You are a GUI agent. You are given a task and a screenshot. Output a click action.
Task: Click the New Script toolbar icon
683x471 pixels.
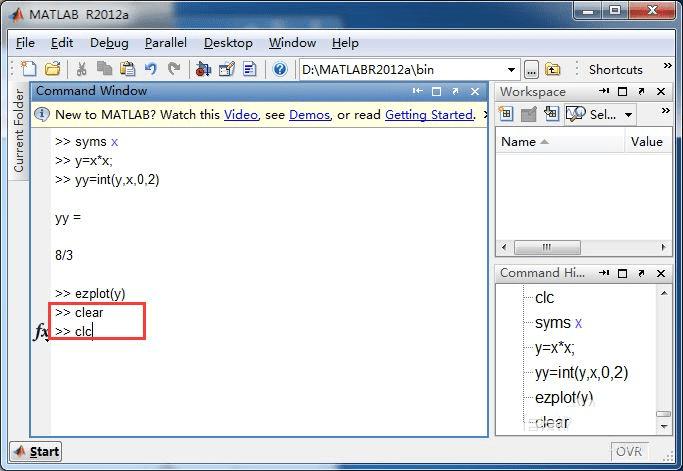pyautogui.click(x=29, y=69)
